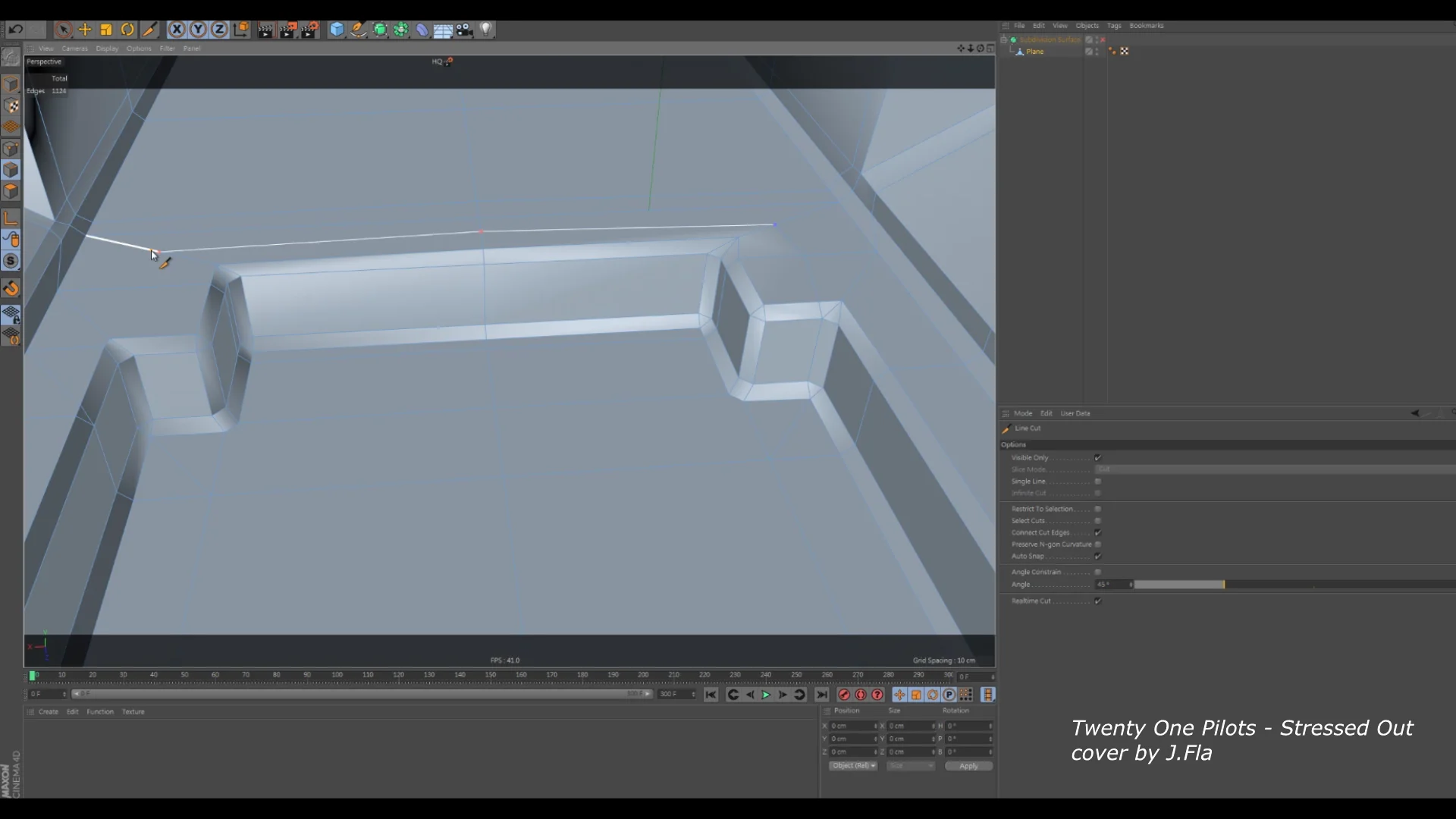Click the Object Hull dropdown button
The width and height of the screenshot is (1456, 819).
pos(853,766)
